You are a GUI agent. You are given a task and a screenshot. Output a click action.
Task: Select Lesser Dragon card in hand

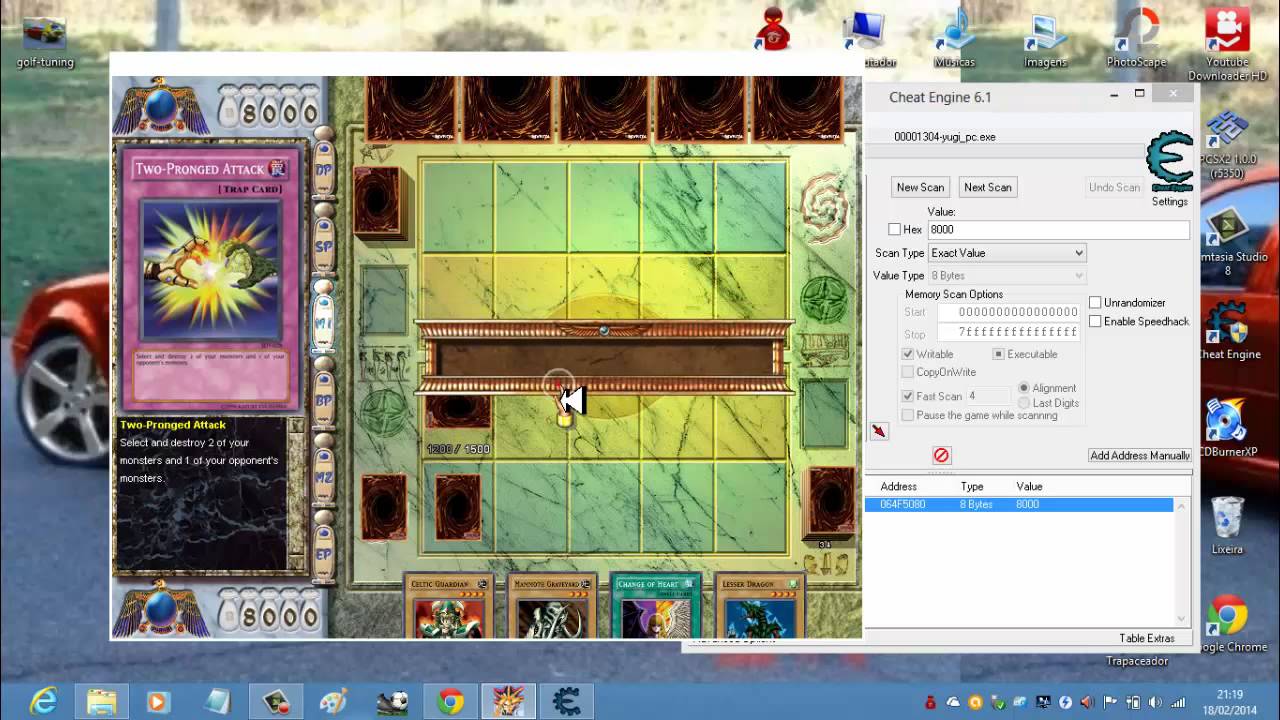(761, 605)
